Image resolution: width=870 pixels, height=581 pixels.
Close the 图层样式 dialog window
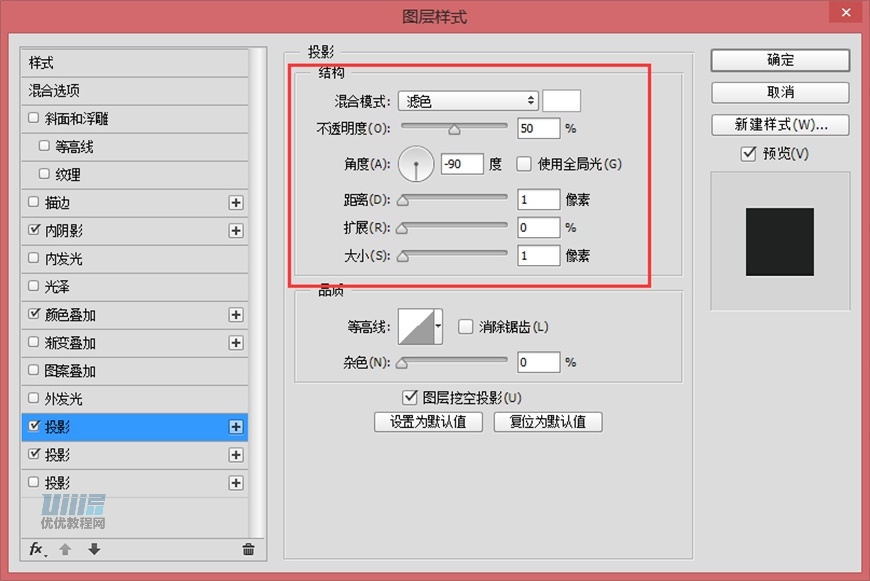click(846, 12)
